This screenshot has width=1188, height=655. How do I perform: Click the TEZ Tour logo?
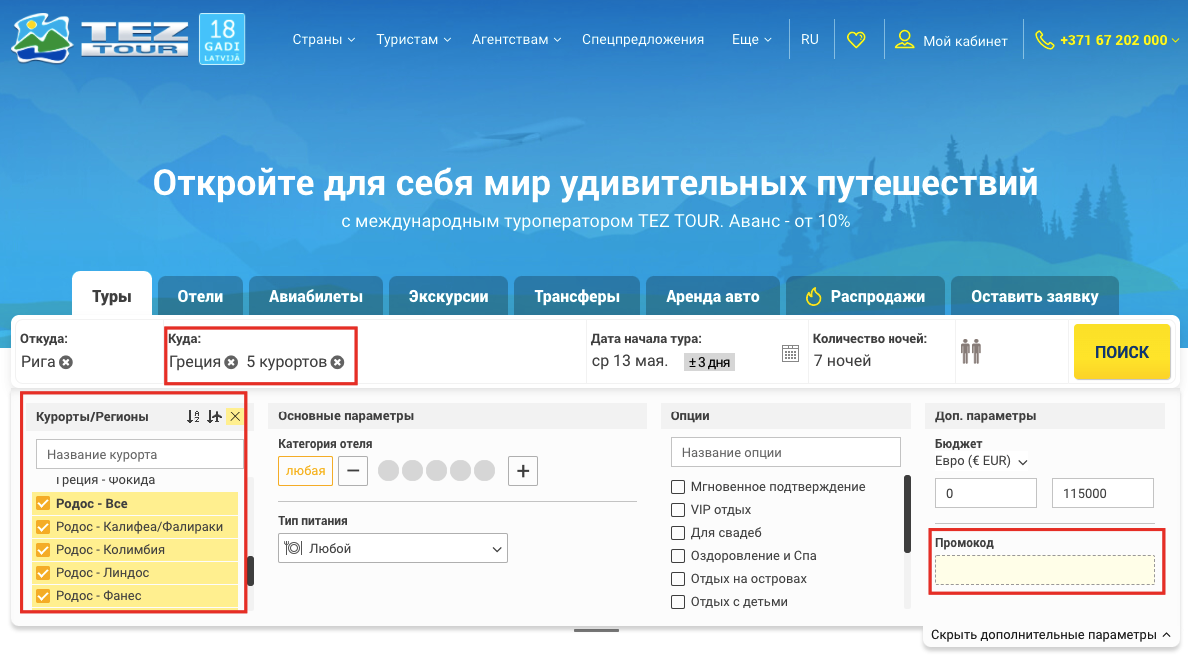[100, 39]
